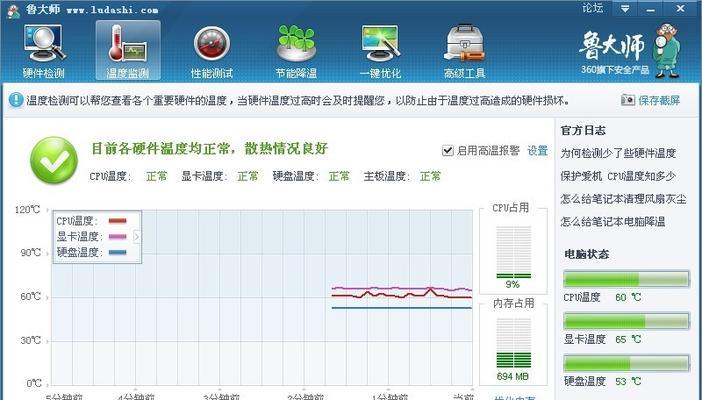
Task: Click the 60 ℃ CPU temperature reading
Action: pyautogui.click(x=628, y=297)
